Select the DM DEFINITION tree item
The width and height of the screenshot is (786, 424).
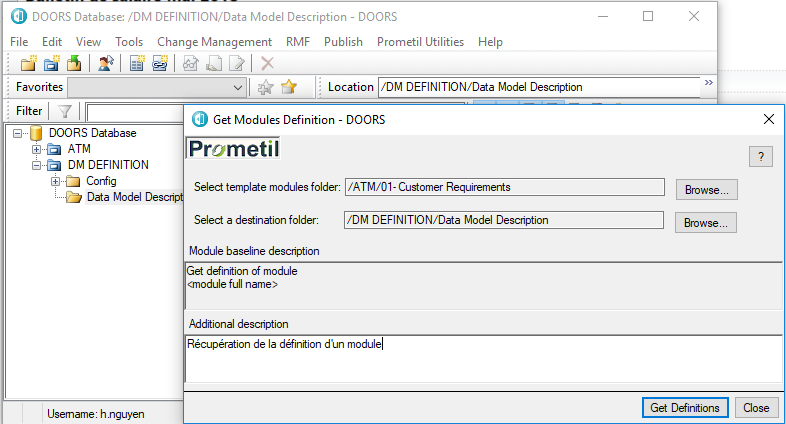click(108, 165)
